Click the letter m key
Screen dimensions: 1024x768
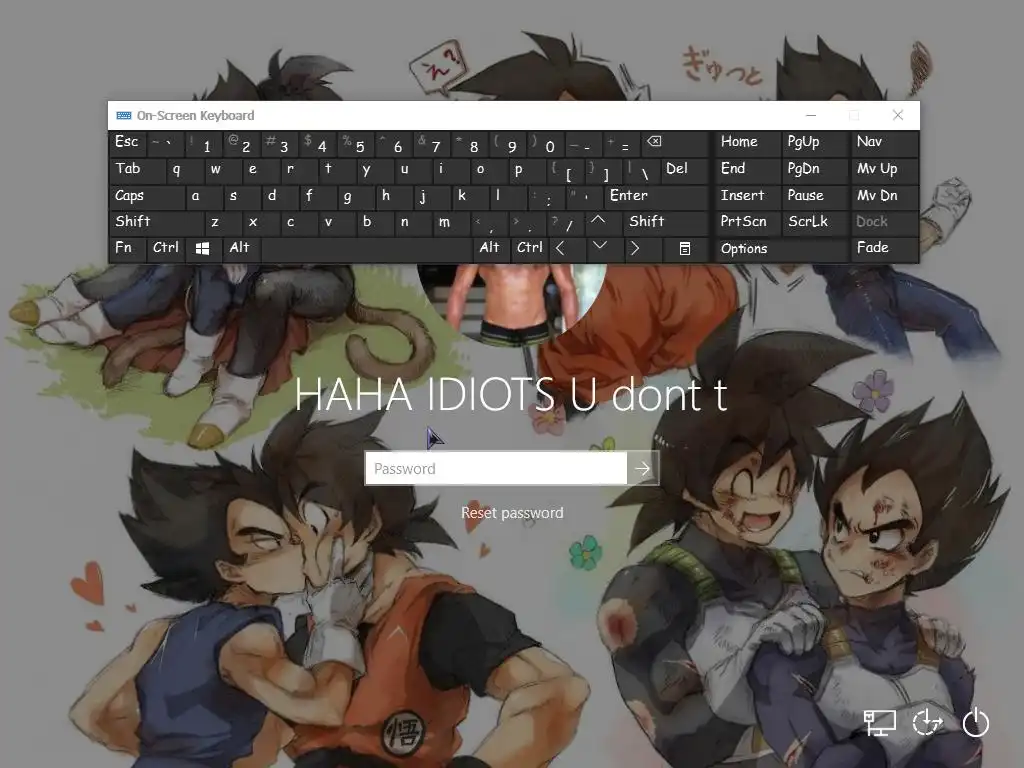click(x=451, y=222)
